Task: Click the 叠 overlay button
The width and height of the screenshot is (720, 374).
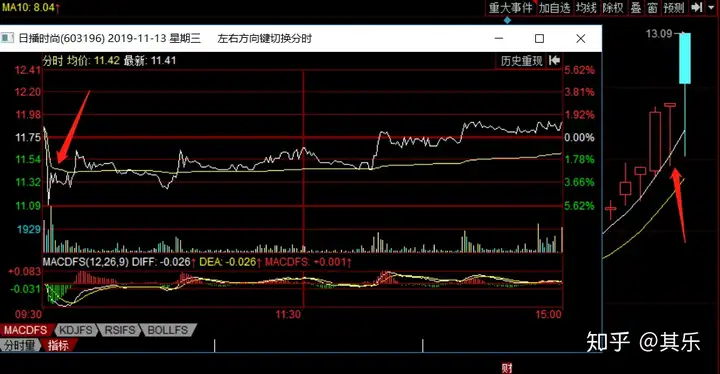Action: 636,8
